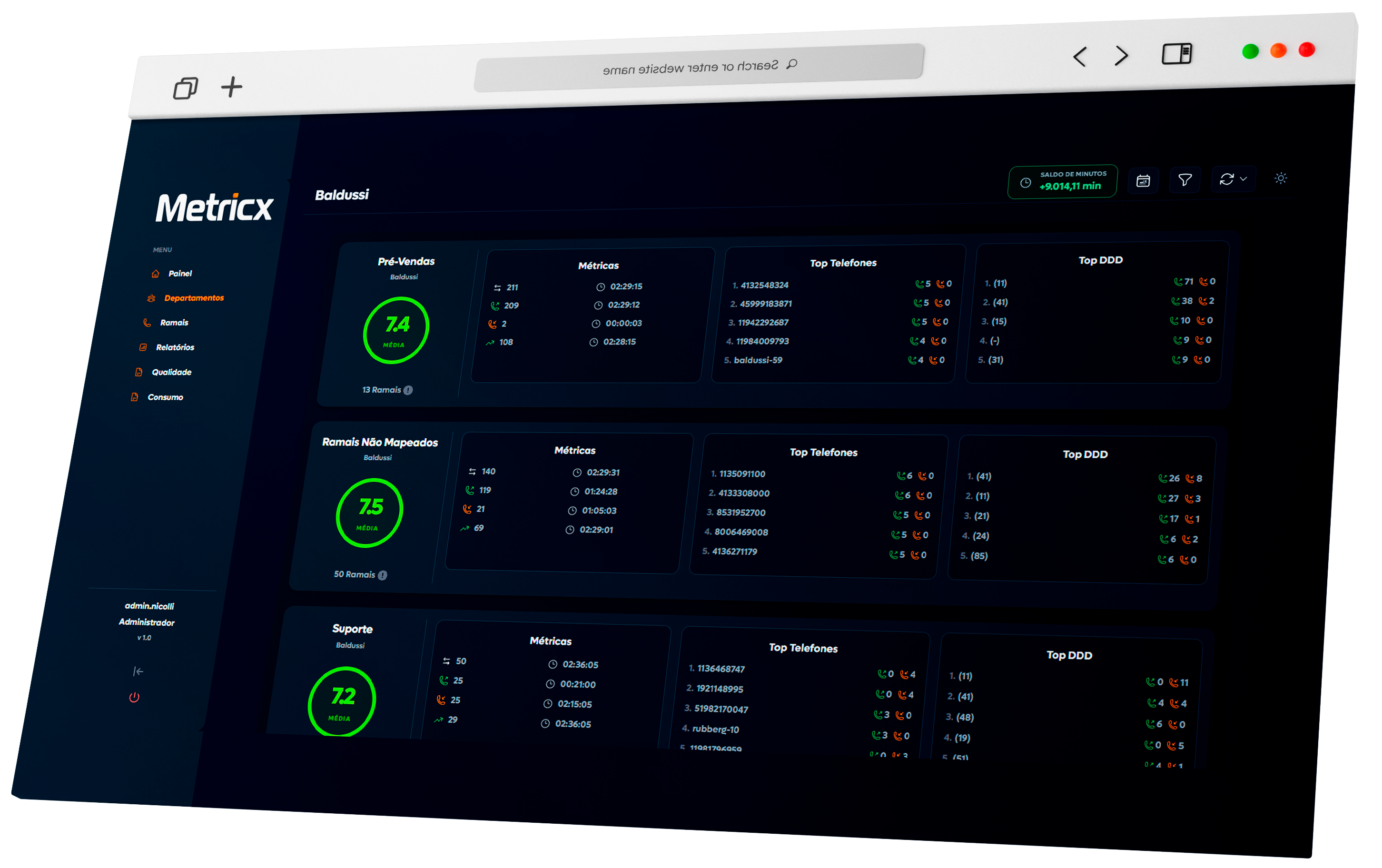Click info icon beside 50 Ramais
Viewport: 1382px width, 868px height.
[x=383, y=575]
